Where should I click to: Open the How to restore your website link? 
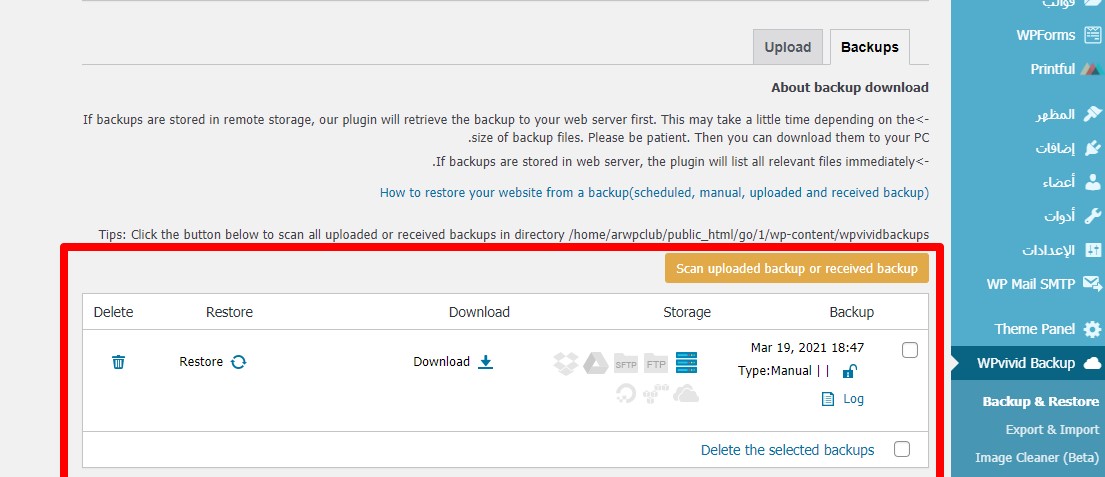point(654,192)
